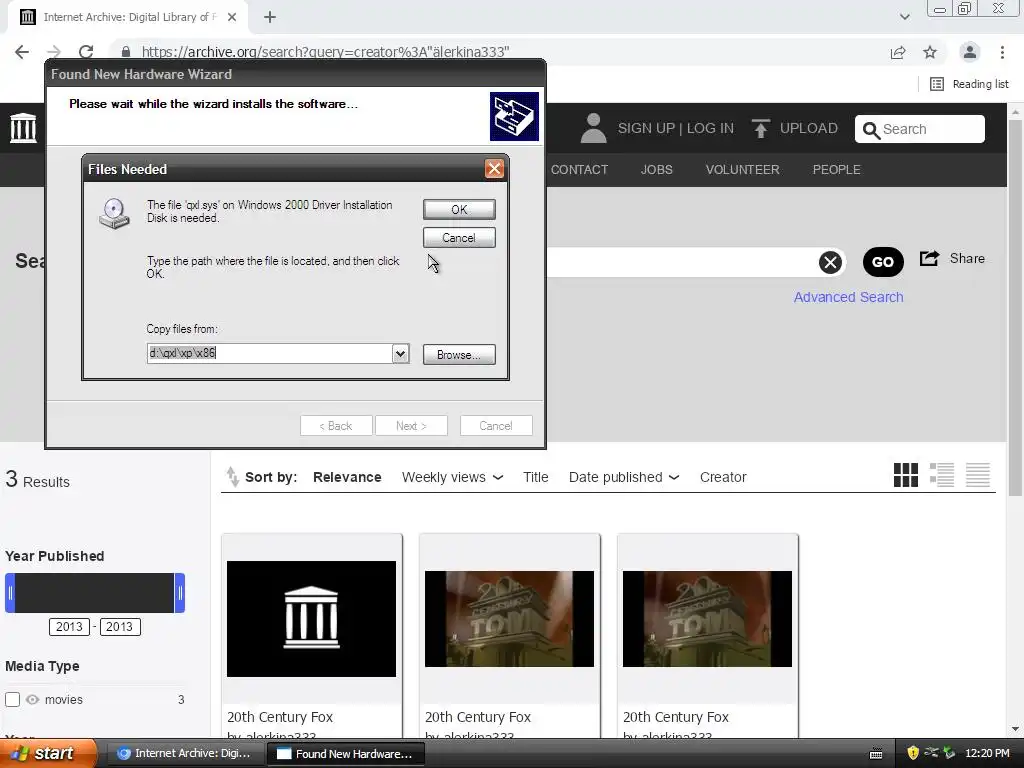Open the PEOPLE menu item
The image size is (1024, 768).
837,170
